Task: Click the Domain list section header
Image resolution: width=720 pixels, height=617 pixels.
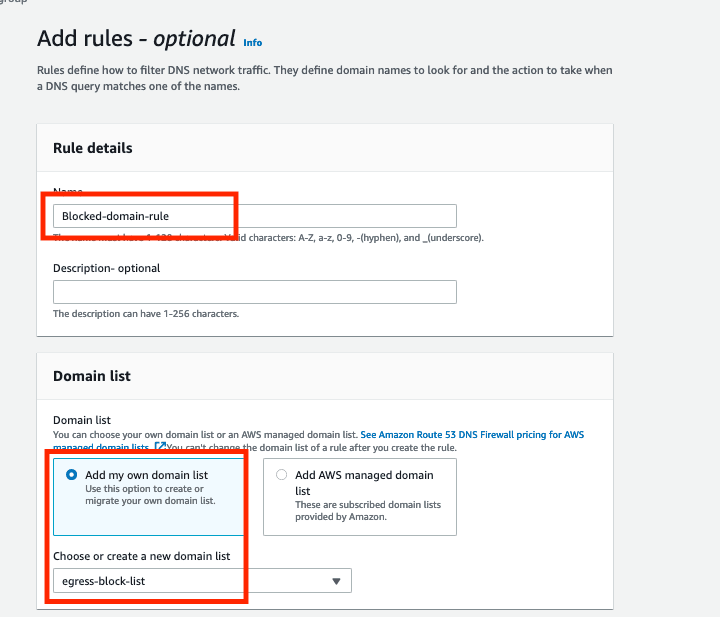Action: tap(92, 376)
